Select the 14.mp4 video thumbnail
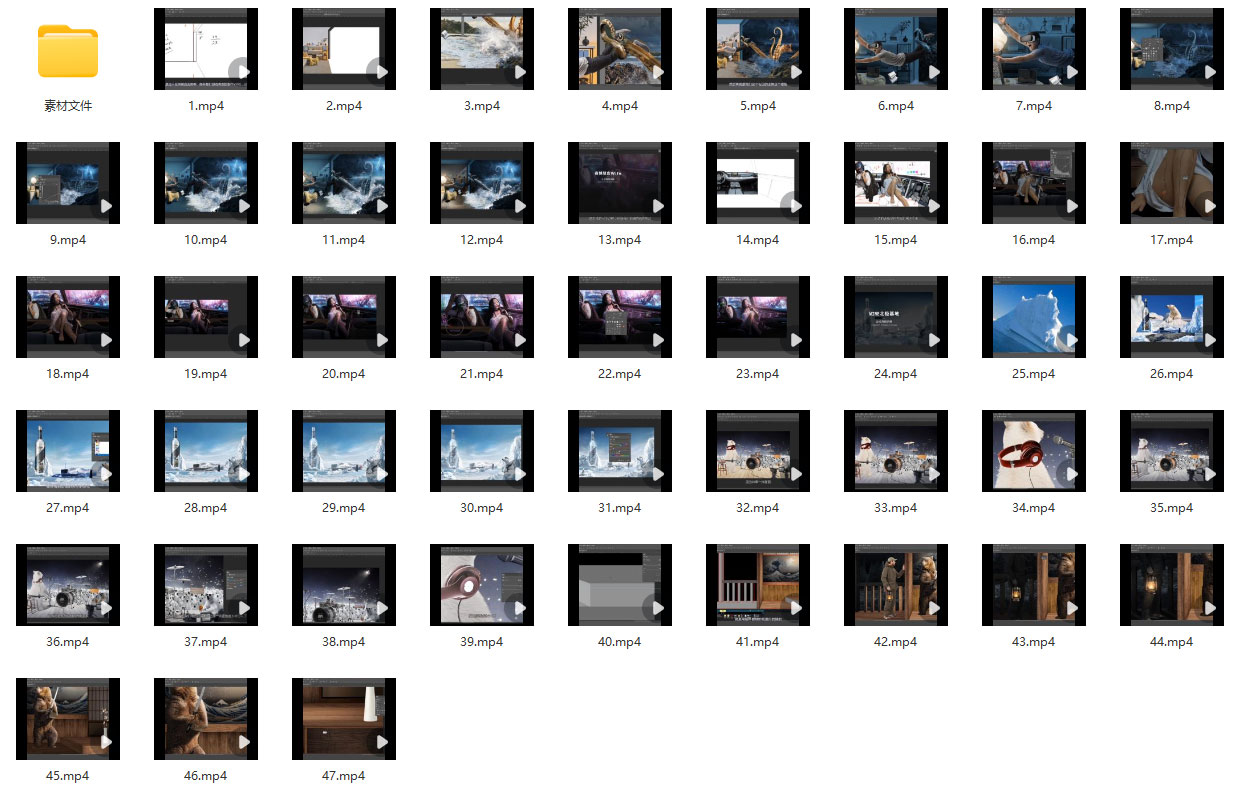 (x=758, y=183)
